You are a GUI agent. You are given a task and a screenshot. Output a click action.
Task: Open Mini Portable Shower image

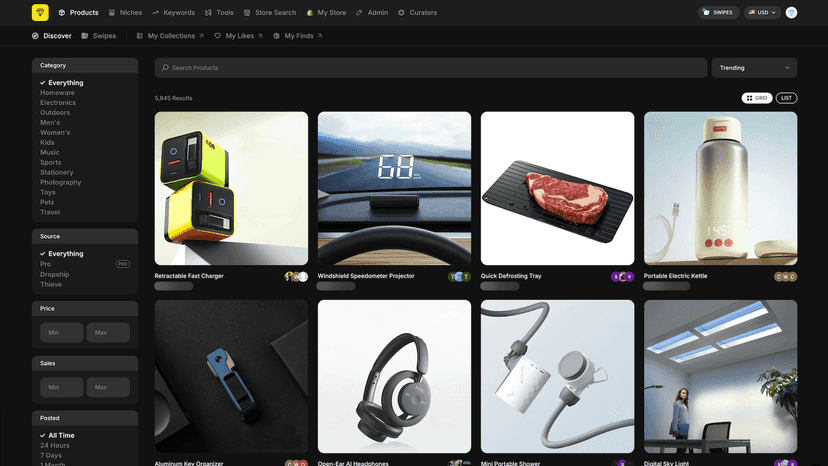[x=557, y=376]
